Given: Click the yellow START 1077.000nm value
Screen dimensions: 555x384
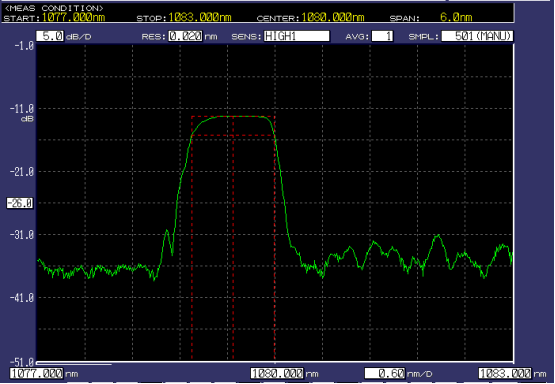Looking at the screenshot, I should click(x=74, y=17).
